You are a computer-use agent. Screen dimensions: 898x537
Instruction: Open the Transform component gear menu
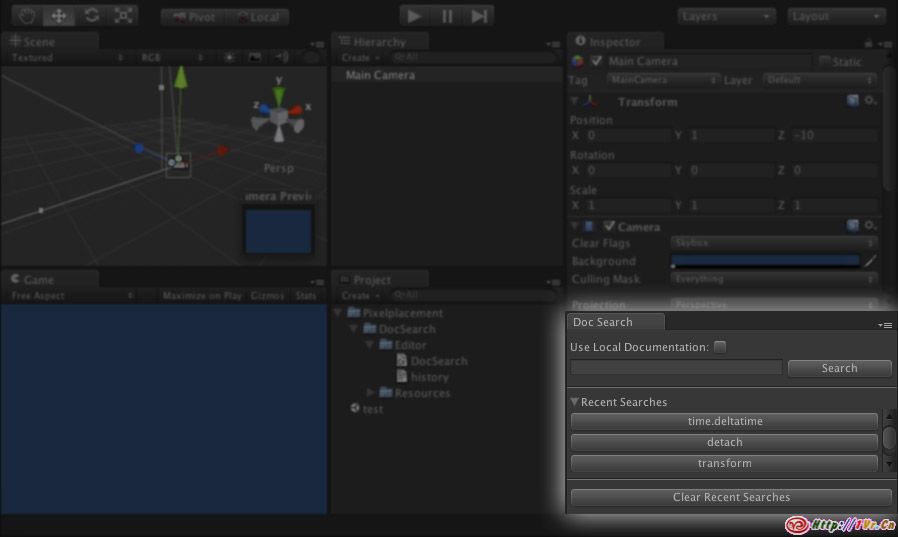point(871,101)
